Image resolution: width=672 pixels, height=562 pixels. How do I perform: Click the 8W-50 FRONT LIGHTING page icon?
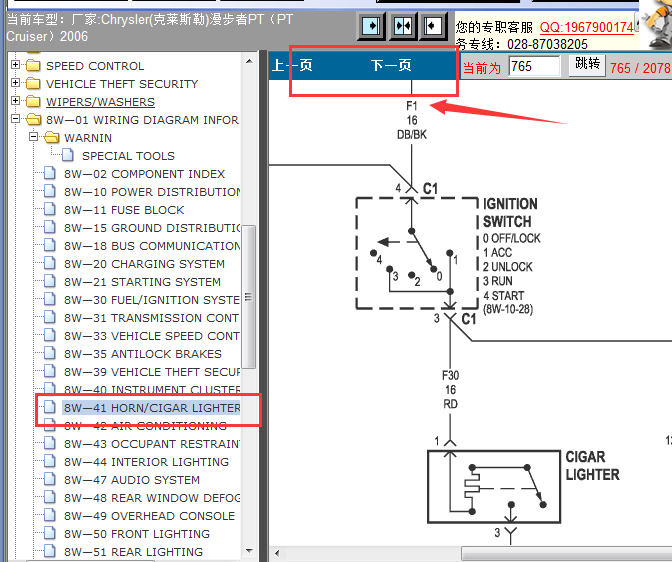(50, 533)
